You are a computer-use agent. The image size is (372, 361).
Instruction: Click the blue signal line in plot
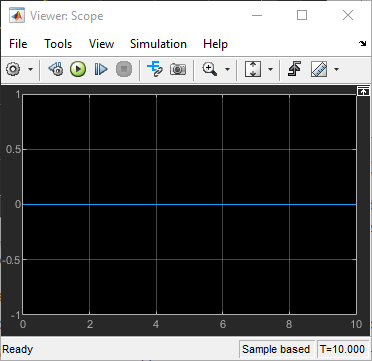189,204
